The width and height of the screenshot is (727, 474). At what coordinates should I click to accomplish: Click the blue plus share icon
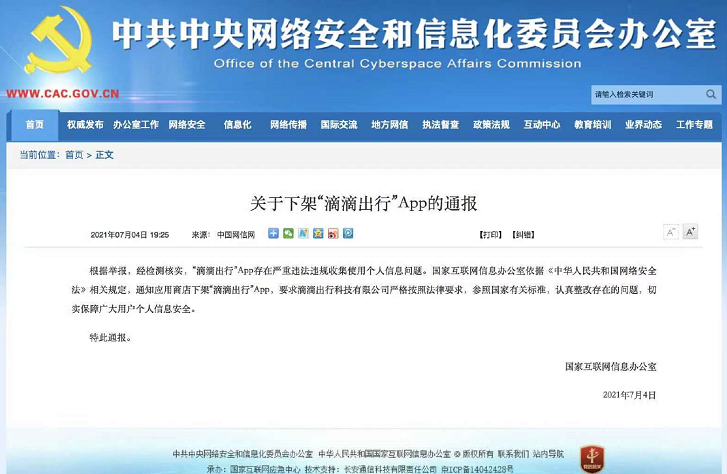[273, 233]
